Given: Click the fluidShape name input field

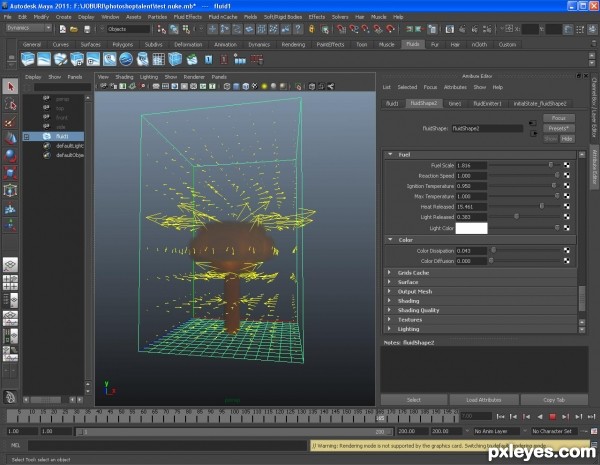Looking at the screenshot, I should click(487, 129).
